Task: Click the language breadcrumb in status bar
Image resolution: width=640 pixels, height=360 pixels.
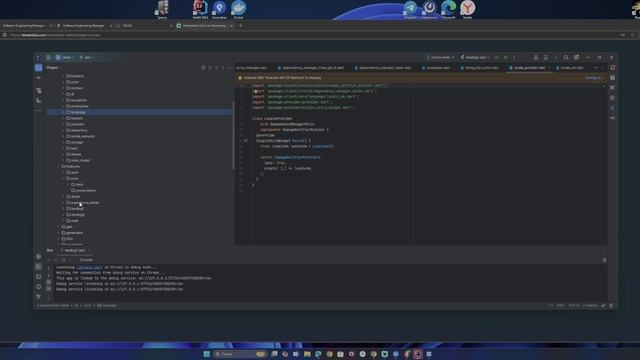Action: 107,305
